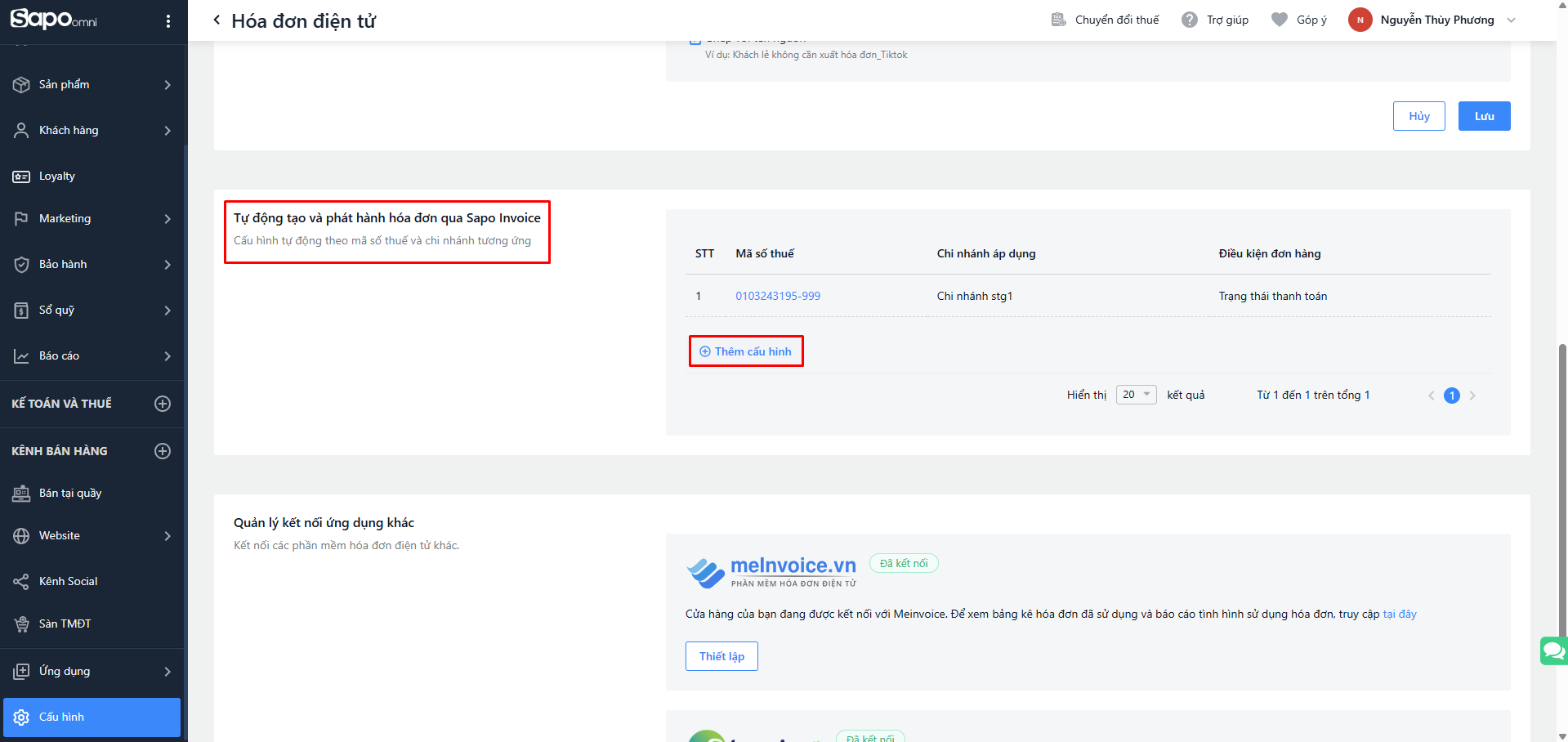This screenshot has height=742, width=1568.
Task: Click the Thiết lập button for meInvoice
Action: tap(721, 656)
